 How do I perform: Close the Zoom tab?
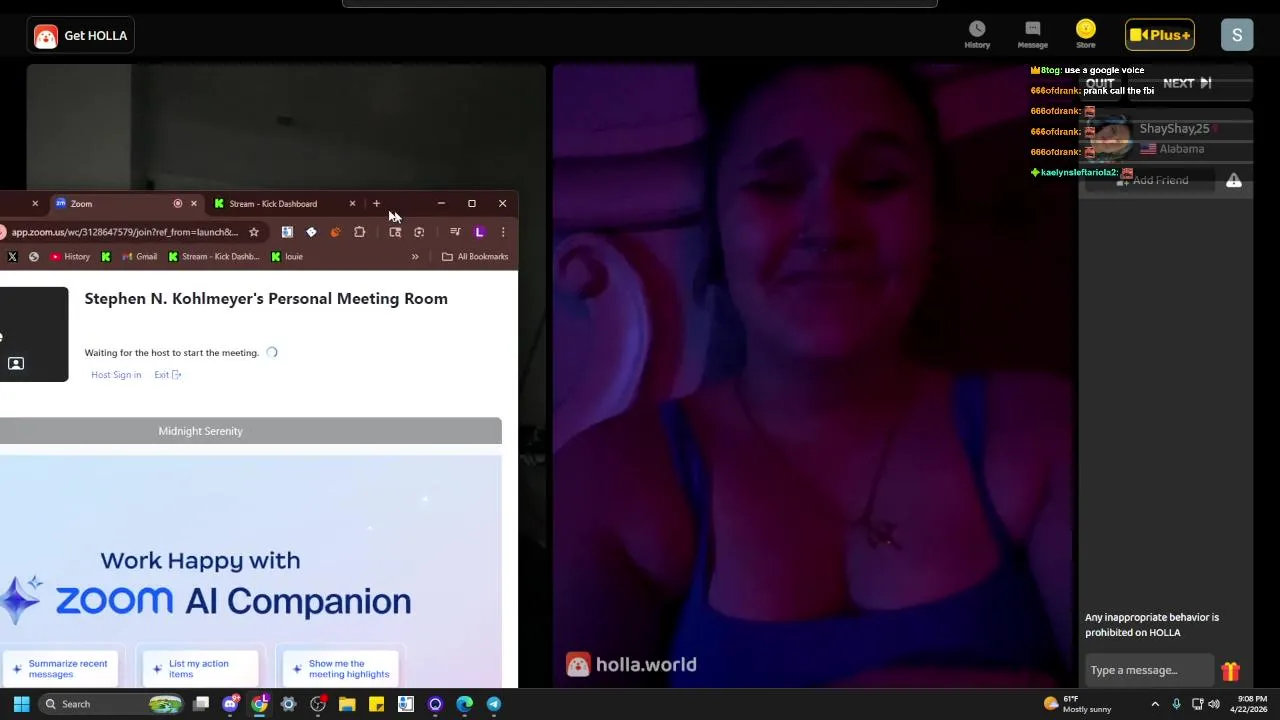[x=194, y=204]
